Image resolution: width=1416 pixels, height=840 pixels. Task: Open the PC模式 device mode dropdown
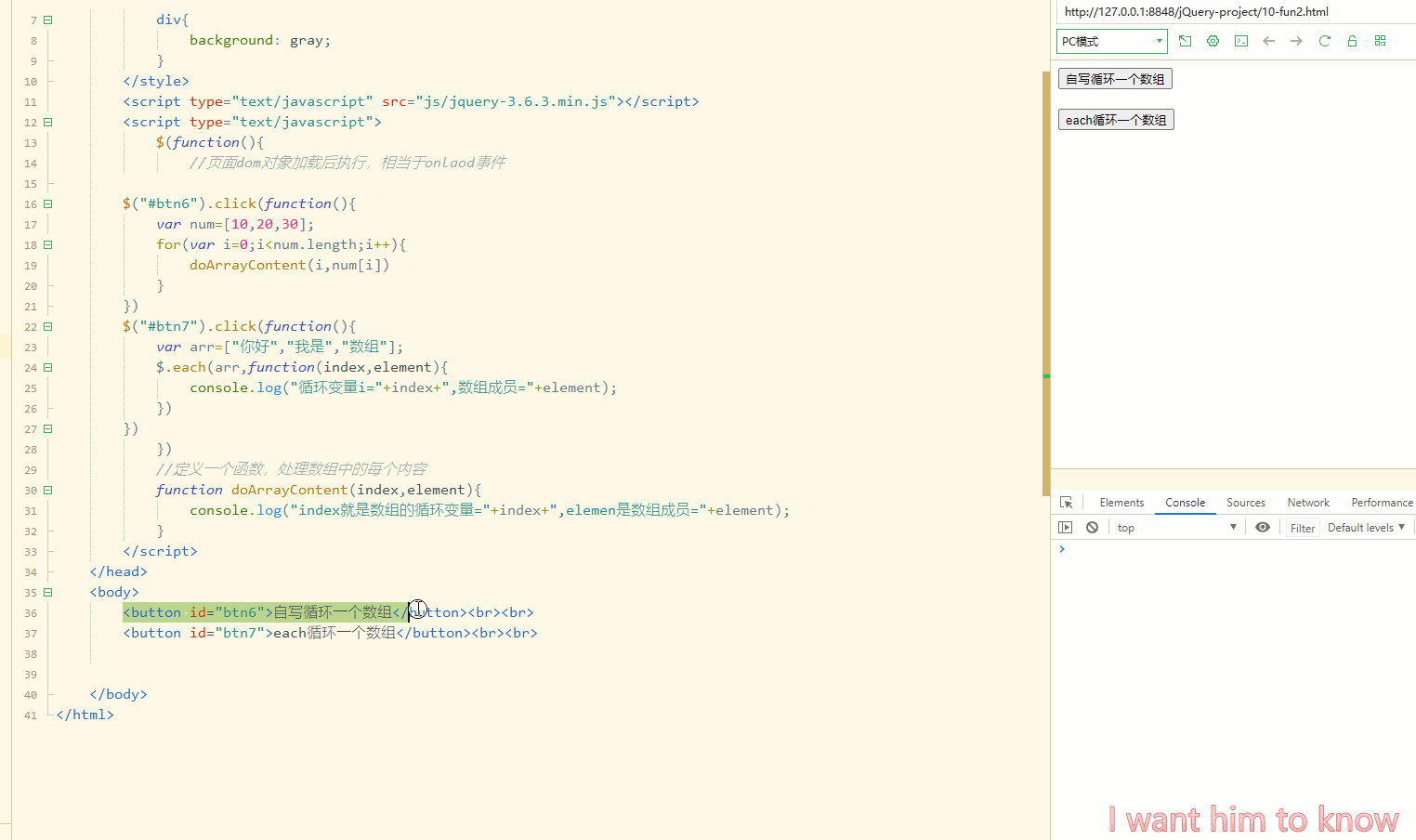pyautogui.click(x=1112, y=41)
